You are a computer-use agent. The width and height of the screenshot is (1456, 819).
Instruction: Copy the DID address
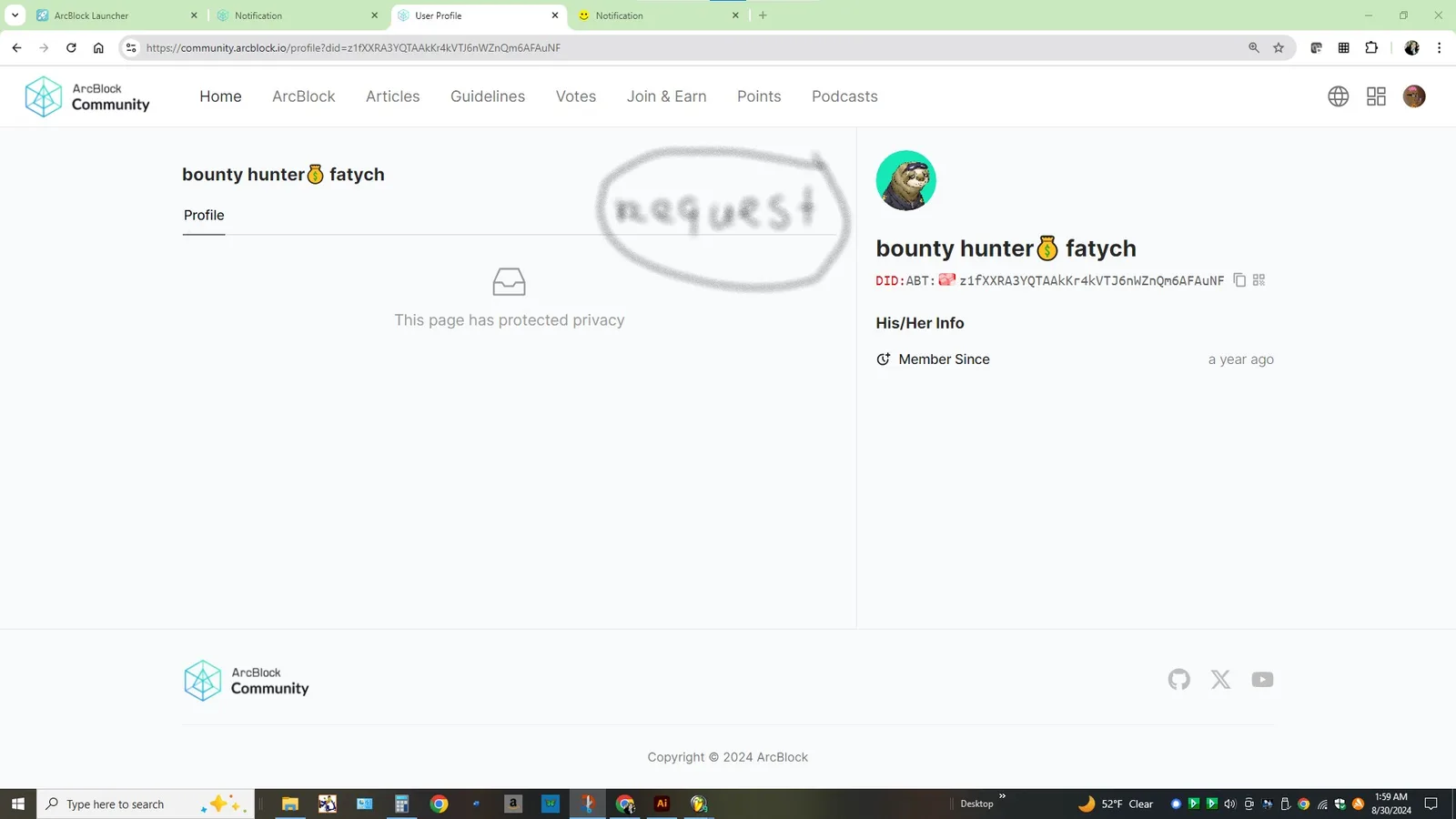(1239, 280)
